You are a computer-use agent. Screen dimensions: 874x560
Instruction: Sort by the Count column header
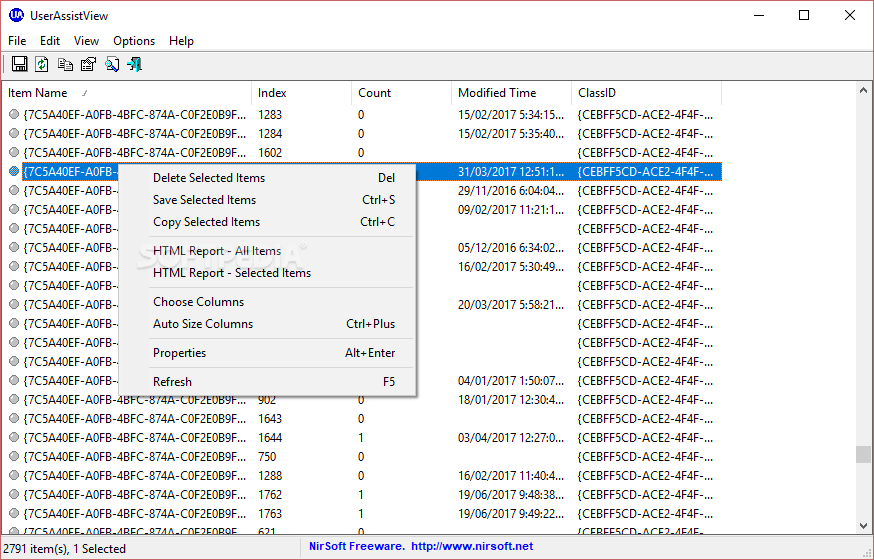tap(401, 93)
